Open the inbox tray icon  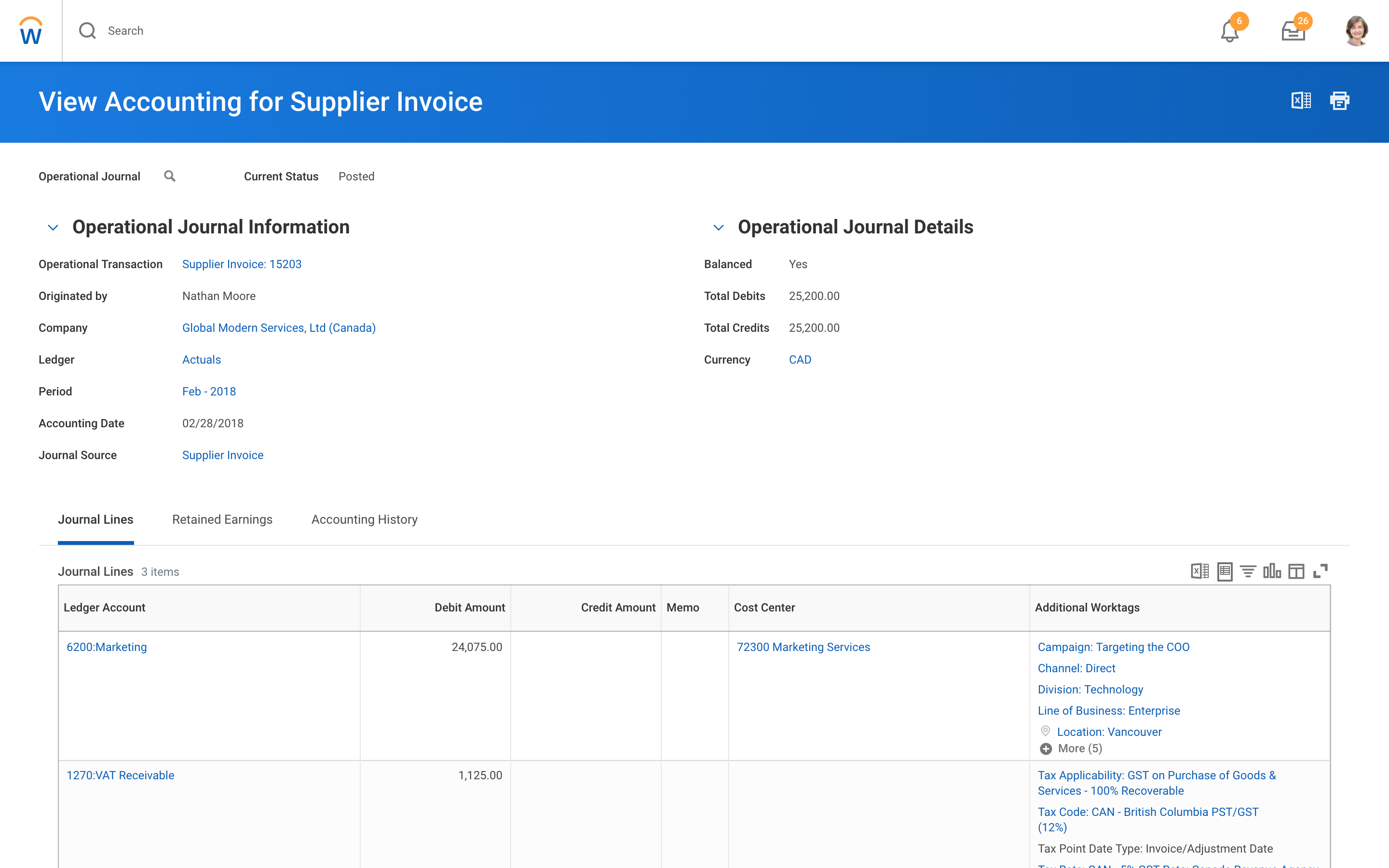[x=1293, y=31]
